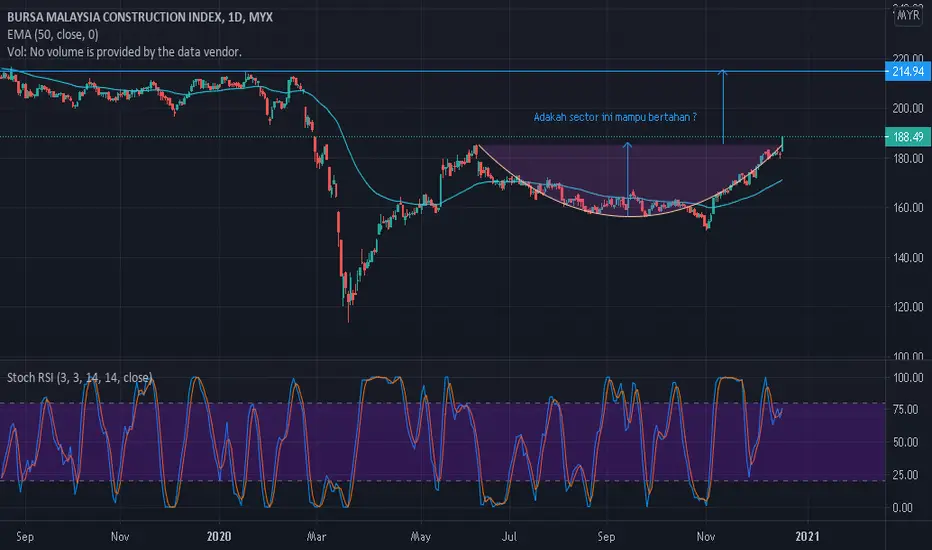
Task: Select the blue horizontal line at 214.94
Action: pyautogui.click(x=442, y=72)
